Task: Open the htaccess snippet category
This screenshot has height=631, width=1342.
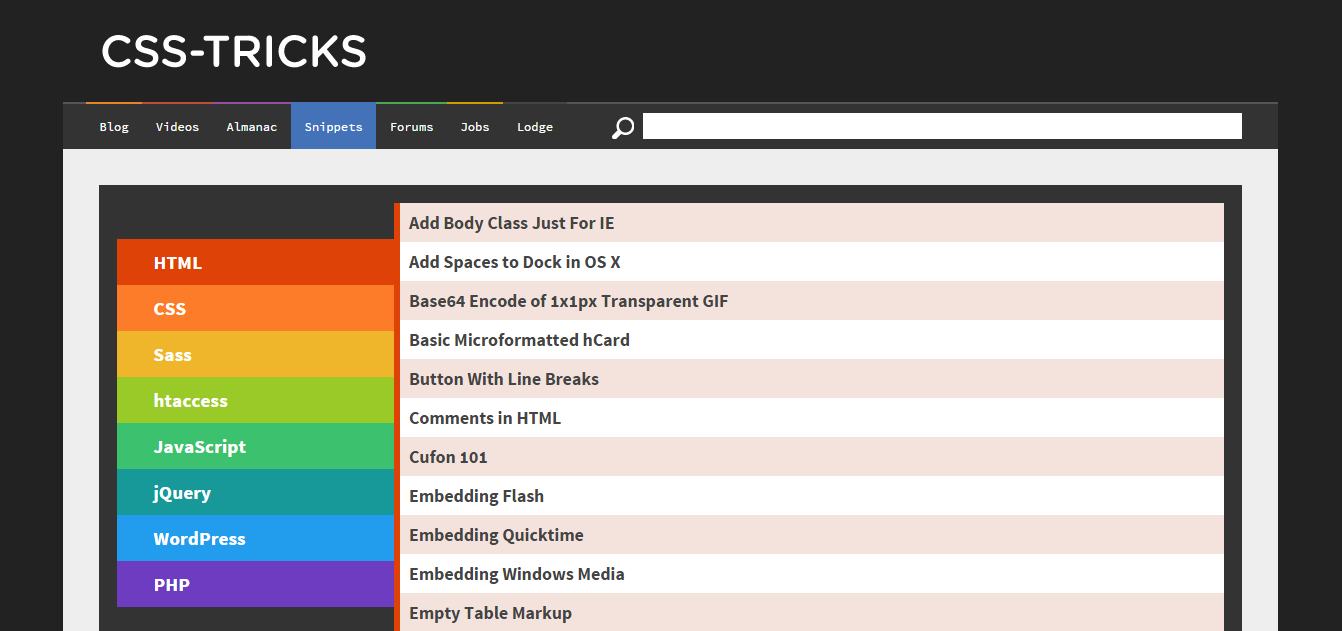Action: tap(255, 400)
